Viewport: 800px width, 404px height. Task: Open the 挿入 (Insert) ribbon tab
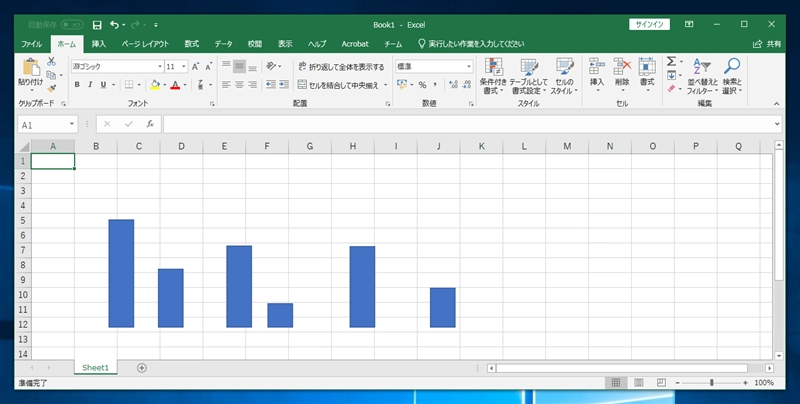click(x=99, y=44)
